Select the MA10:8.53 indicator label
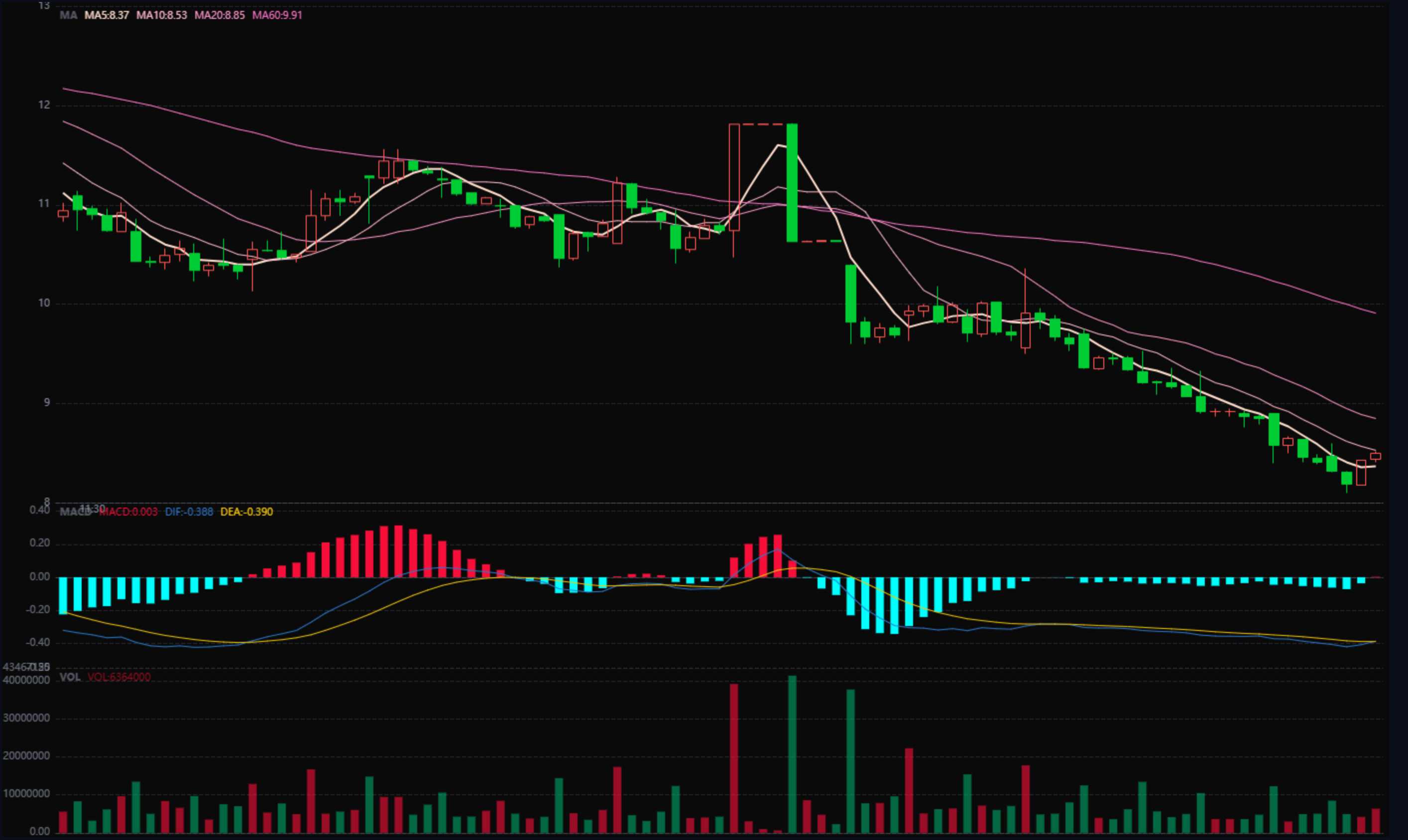Viewport: 1408px width, 840px height. [x=162, y=15]
